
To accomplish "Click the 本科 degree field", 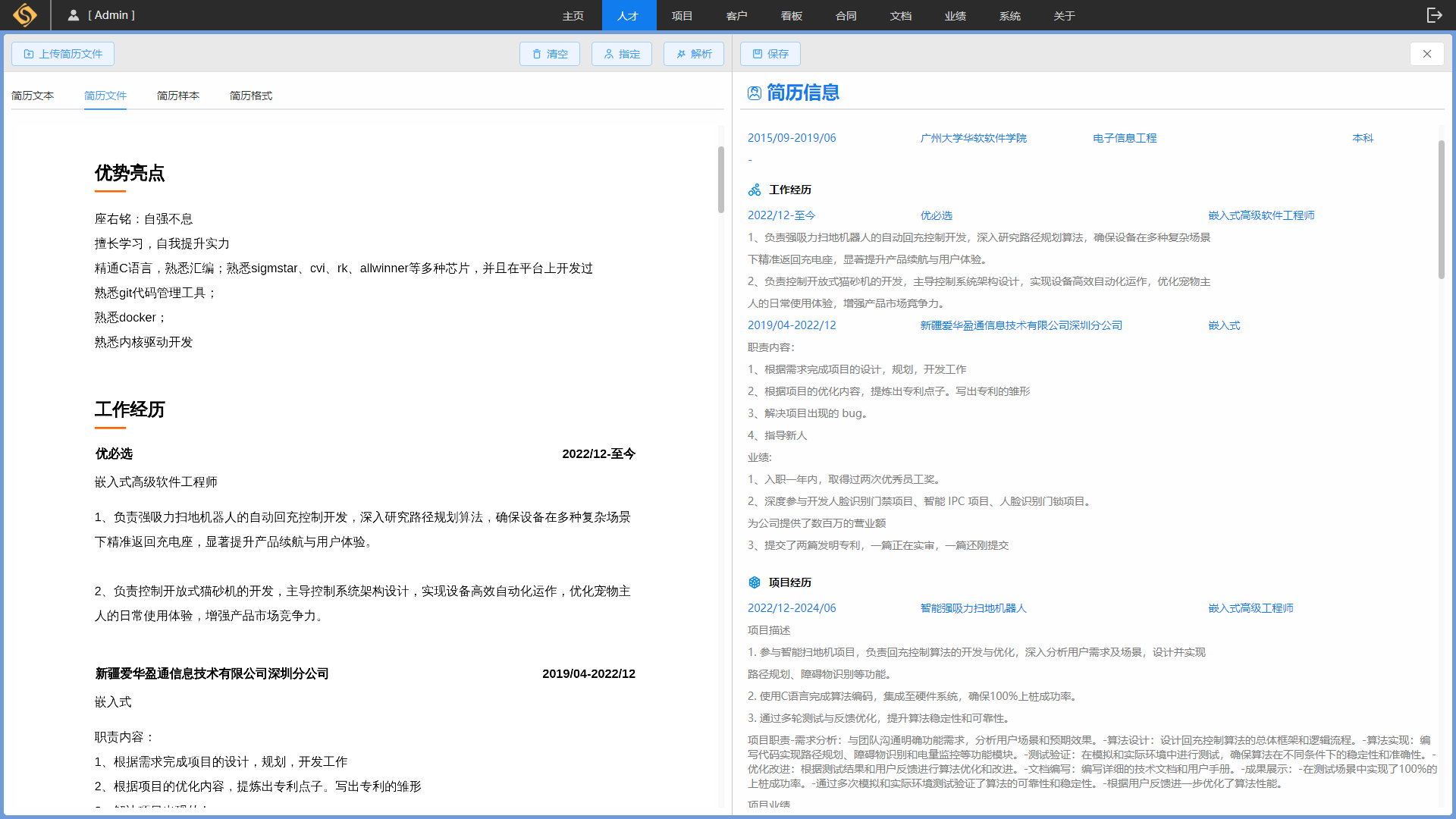I will (1363, 138).
